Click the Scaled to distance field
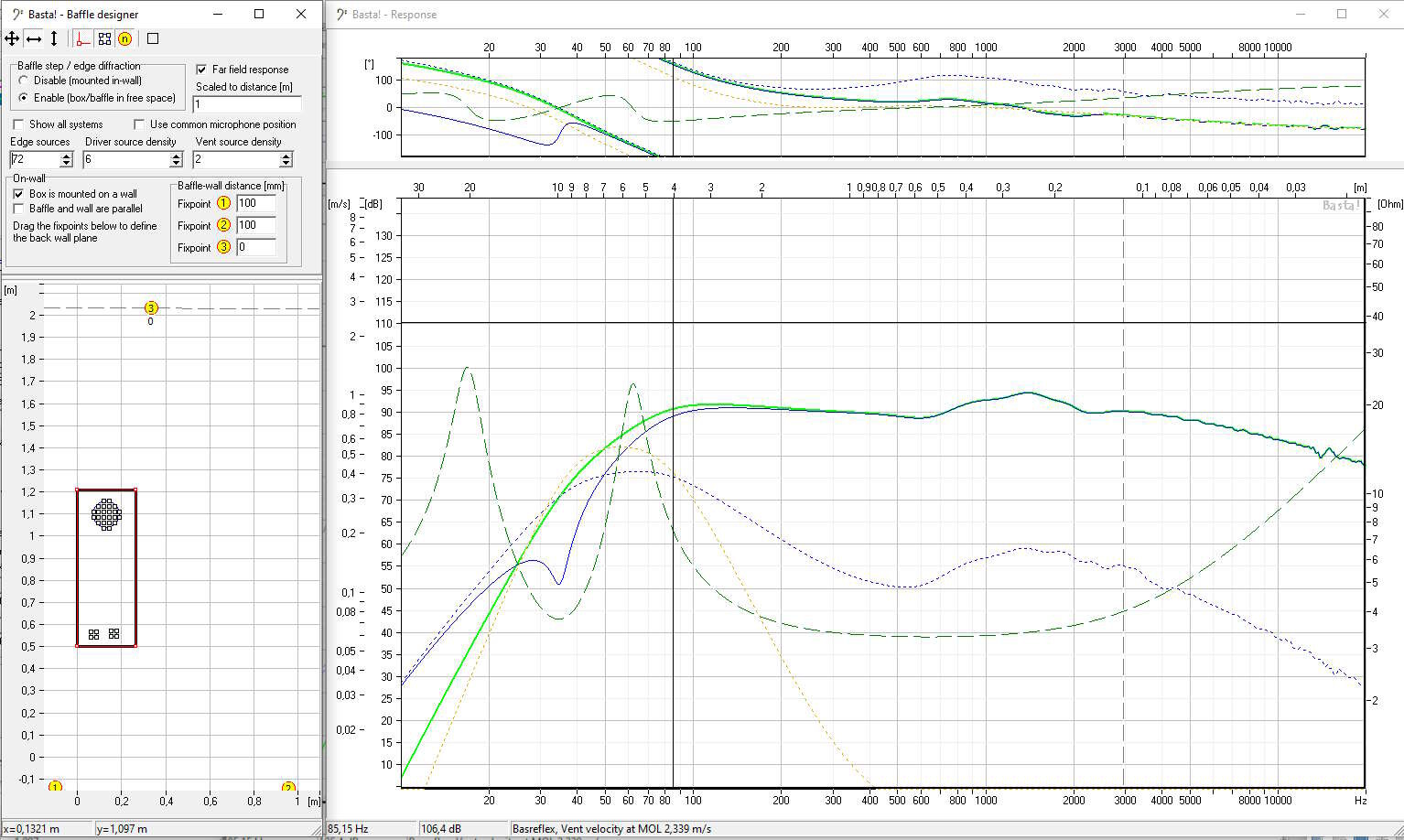 247,104
